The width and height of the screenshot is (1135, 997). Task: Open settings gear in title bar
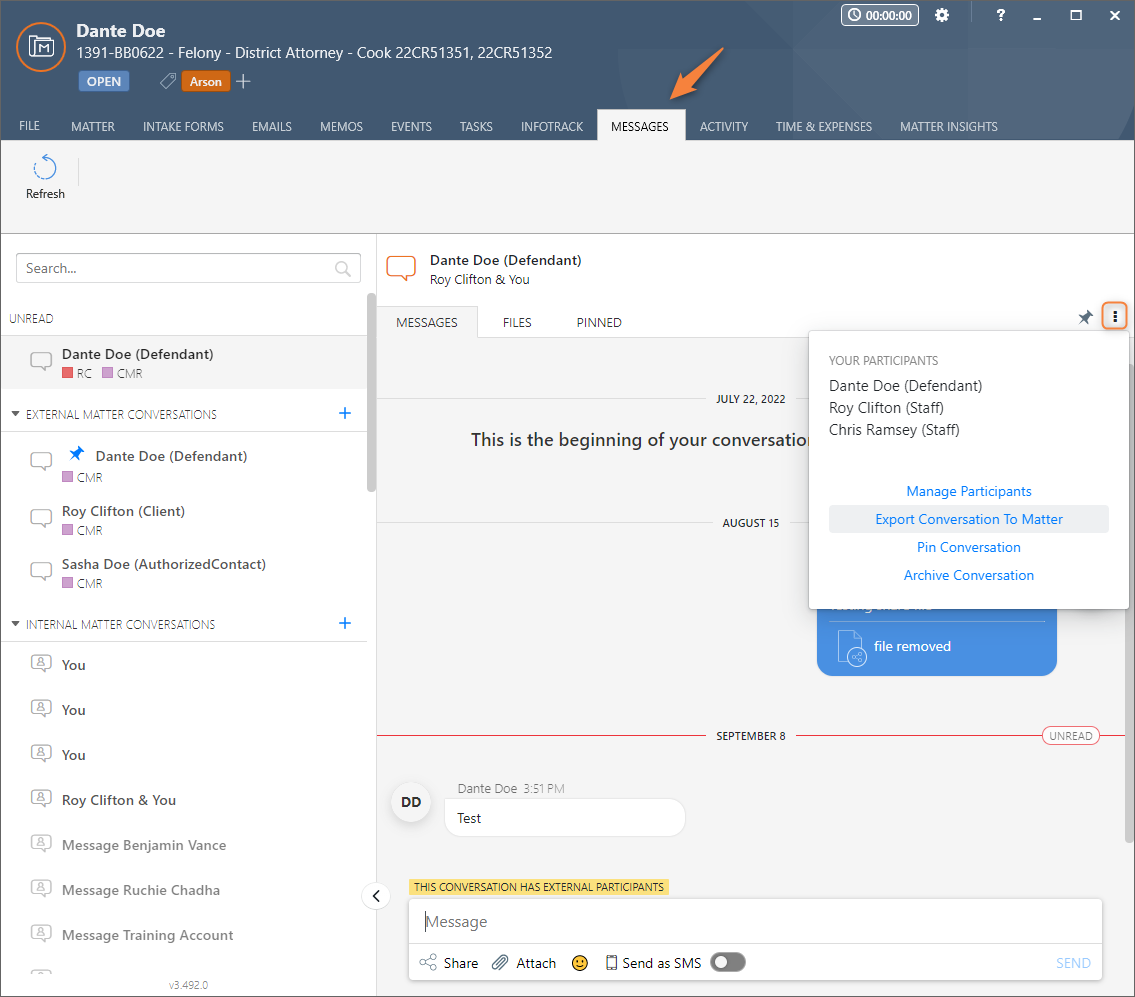[941, 15]
